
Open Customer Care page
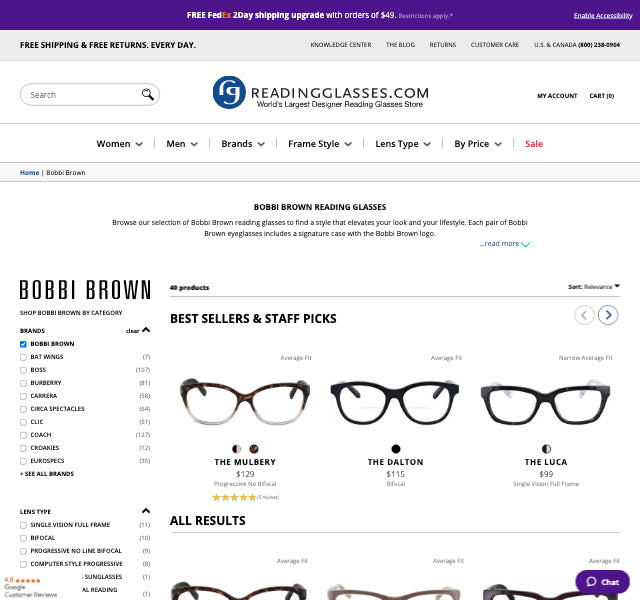(x=495, y=44)
